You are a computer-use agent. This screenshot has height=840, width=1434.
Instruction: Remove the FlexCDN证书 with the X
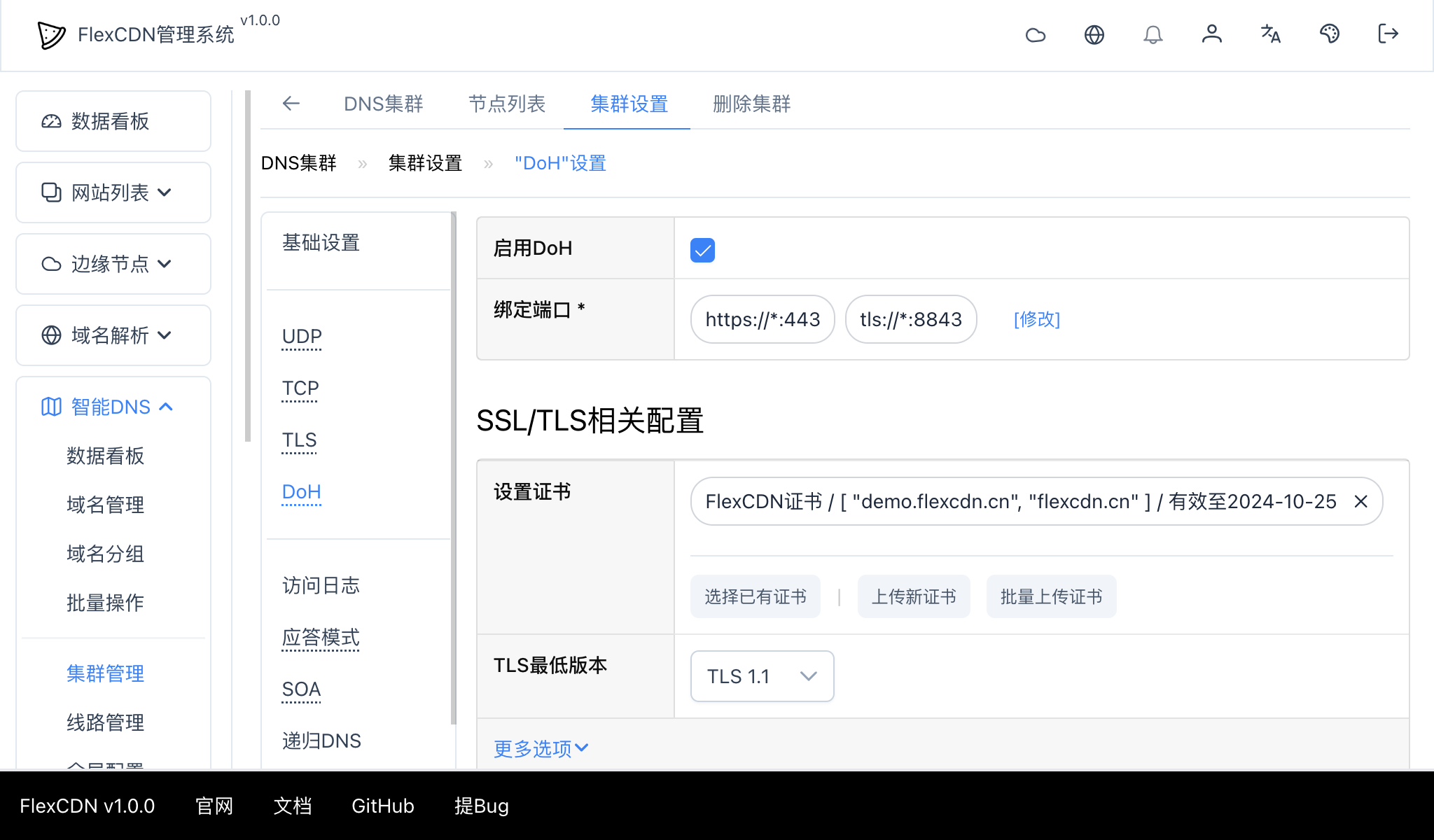coord(1361,501)
